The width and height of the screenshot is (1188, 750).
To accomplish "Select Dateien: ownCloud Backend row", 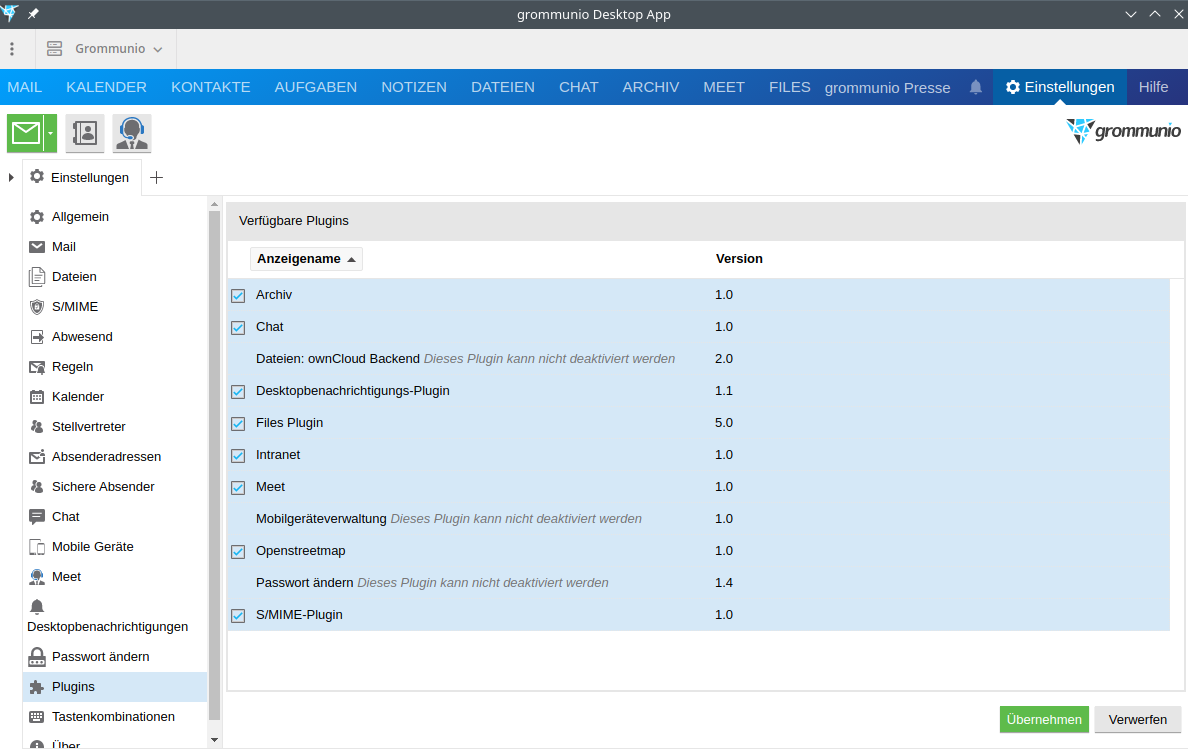I will [x=699, y=359].
